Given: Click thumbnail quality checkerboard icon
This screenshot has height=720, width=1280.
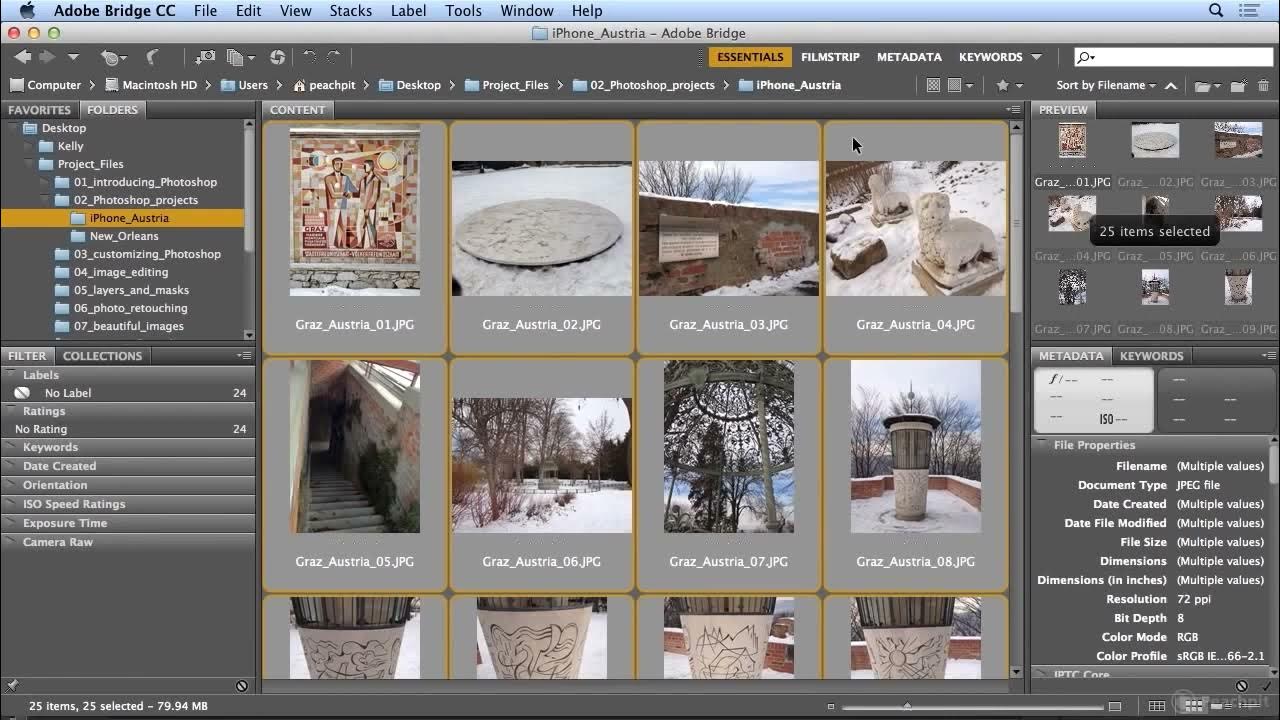Looking at the screenshot, I should click(x=933, y=85).
